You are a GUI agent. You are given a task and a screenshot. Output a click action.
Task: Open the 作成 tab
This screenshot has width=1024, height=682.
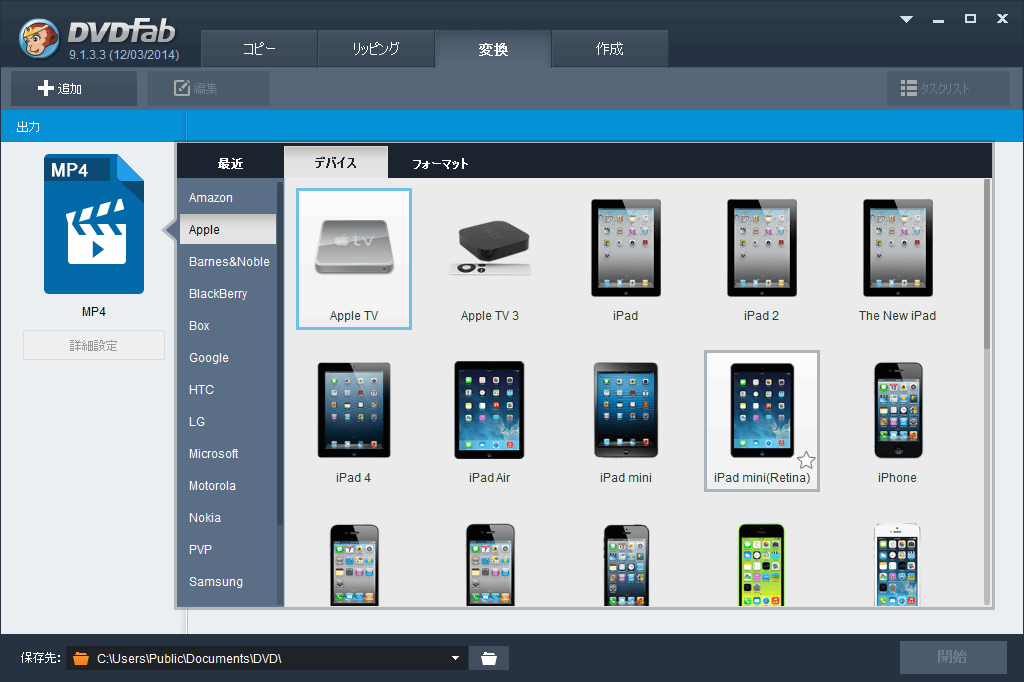pos(610,49)
